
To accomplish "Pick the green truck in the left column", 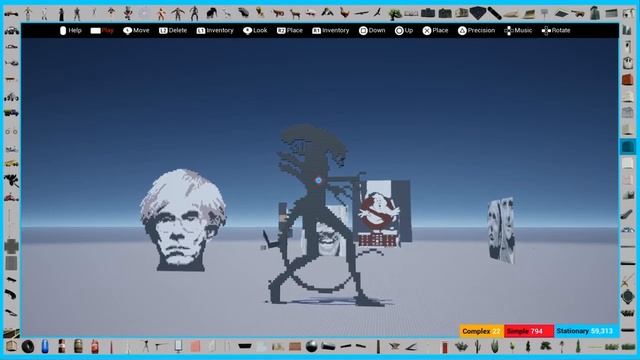I will click(11, 113).
